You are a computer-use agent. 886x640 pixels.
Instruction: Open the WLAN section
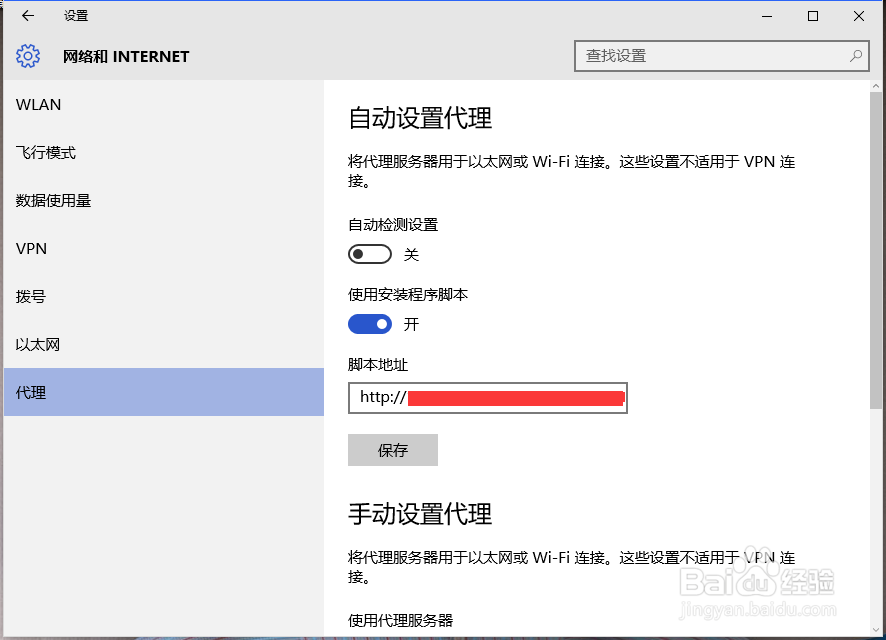(x=163, y=105)
